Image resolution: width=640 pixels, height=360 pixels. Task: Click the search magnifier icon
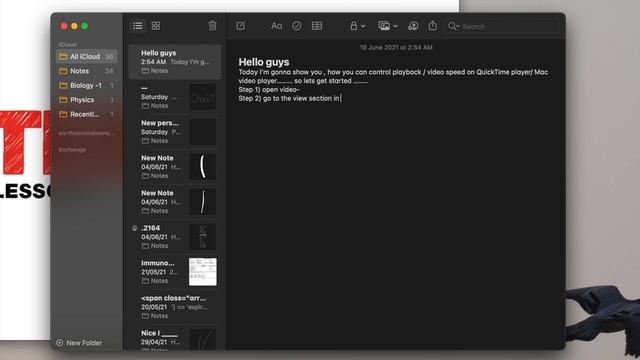pos(452,26)
